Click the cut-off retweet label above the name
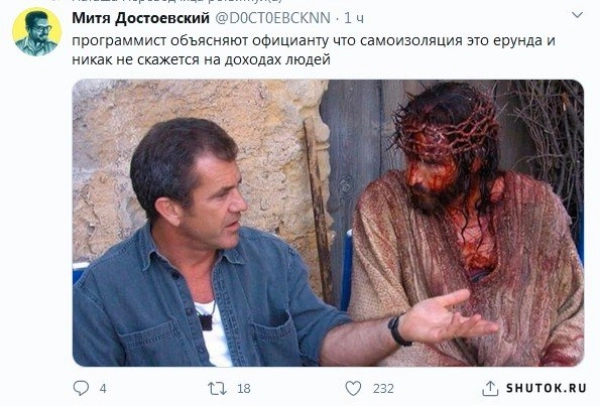Image resolution: width=600 pixels, height=406 pixels. 176,1
